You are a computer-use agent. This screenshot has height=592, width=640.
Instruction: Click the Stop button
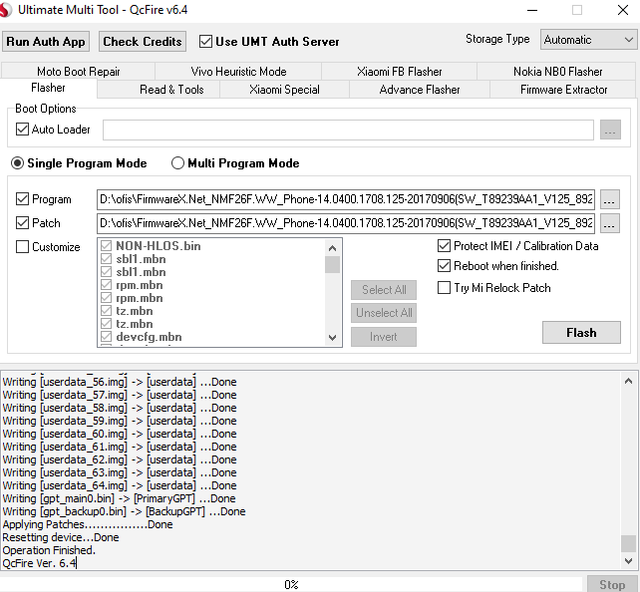tap(612, 585)
